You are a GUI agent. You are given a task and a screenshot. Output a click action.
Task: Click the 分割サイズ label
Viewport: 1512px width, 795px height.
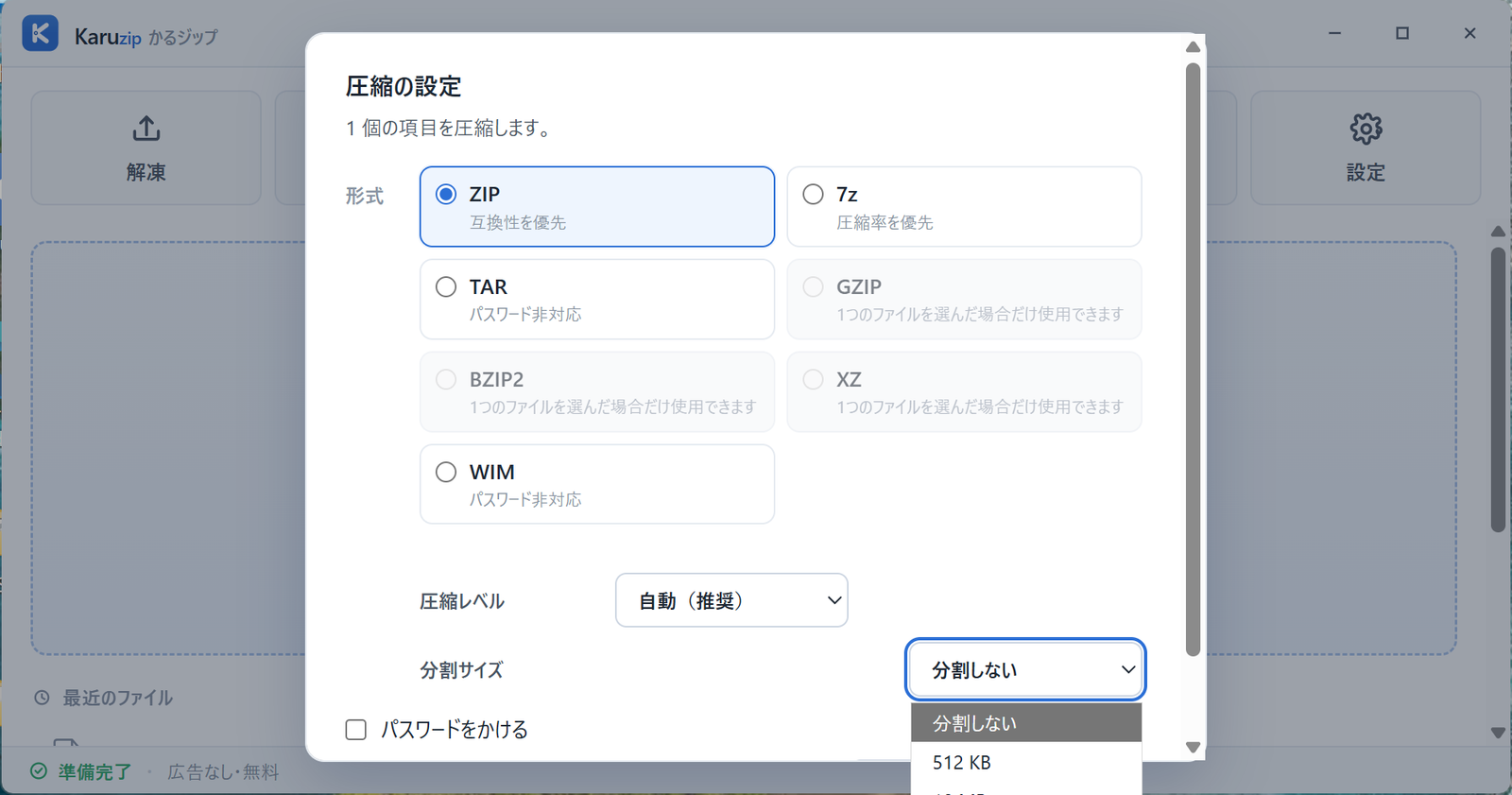tap(461, 670)
